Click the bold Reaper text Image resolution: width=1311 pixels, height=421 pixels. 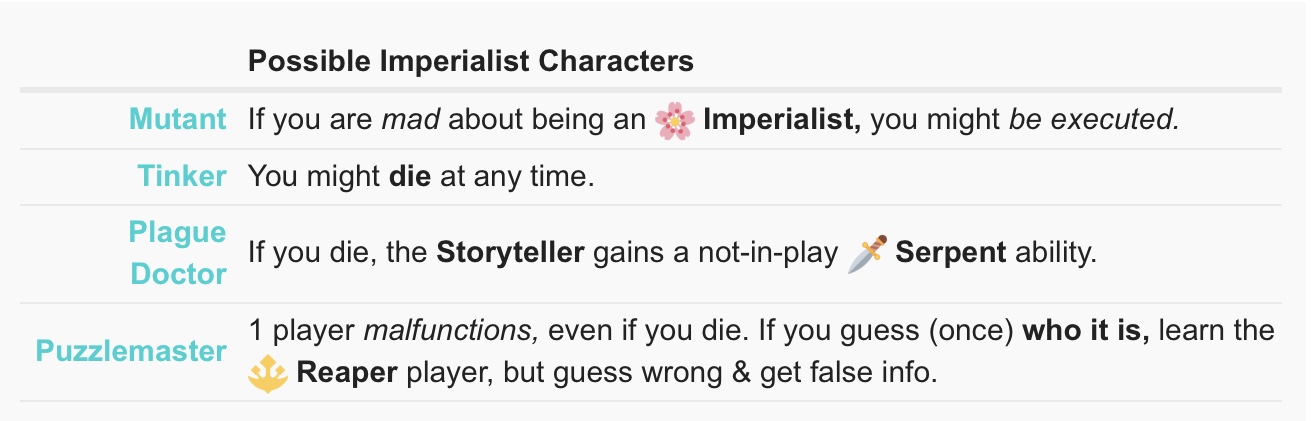347,374
